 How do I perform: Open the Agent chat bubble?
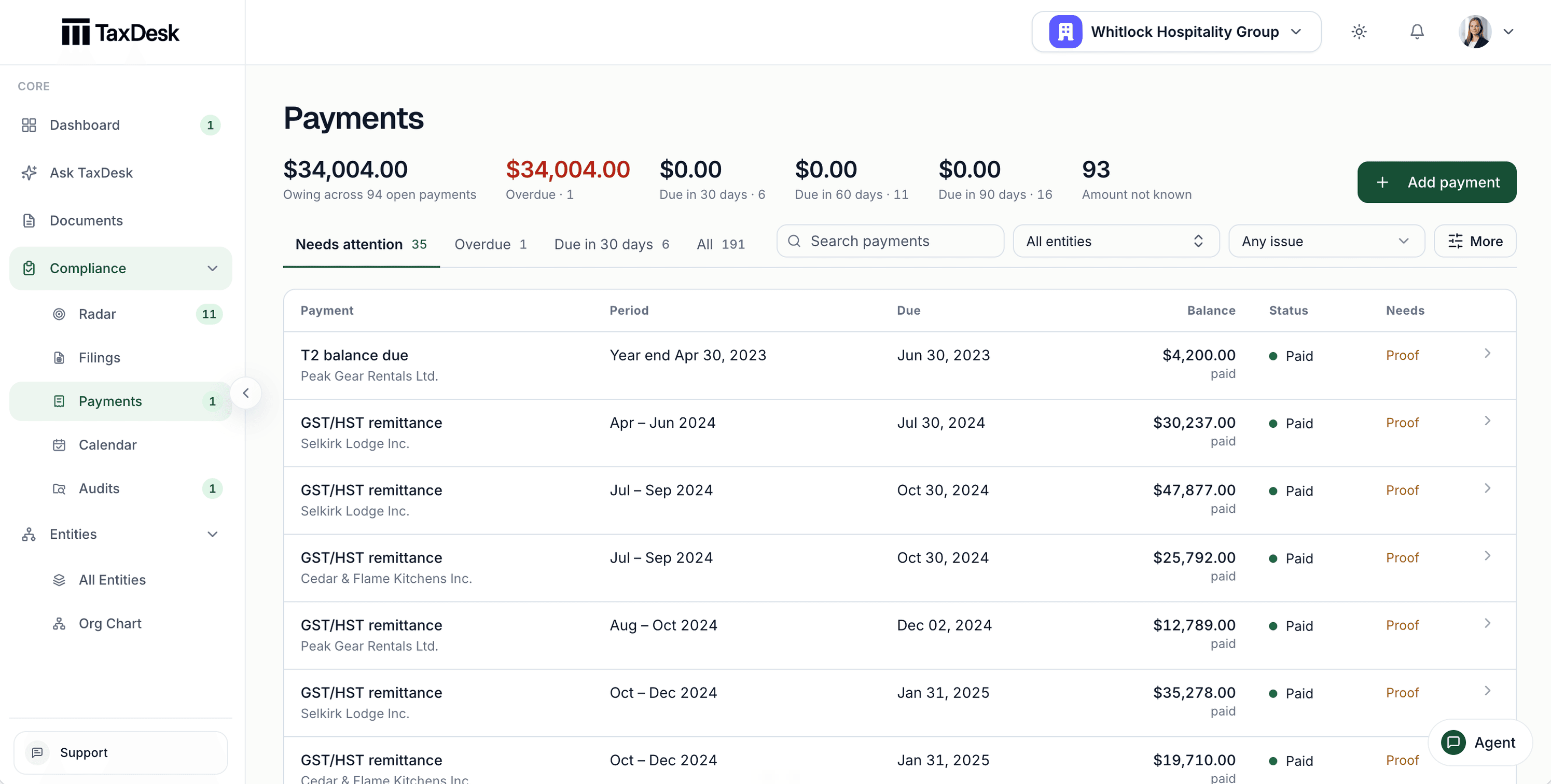(x=1479, y=743)
